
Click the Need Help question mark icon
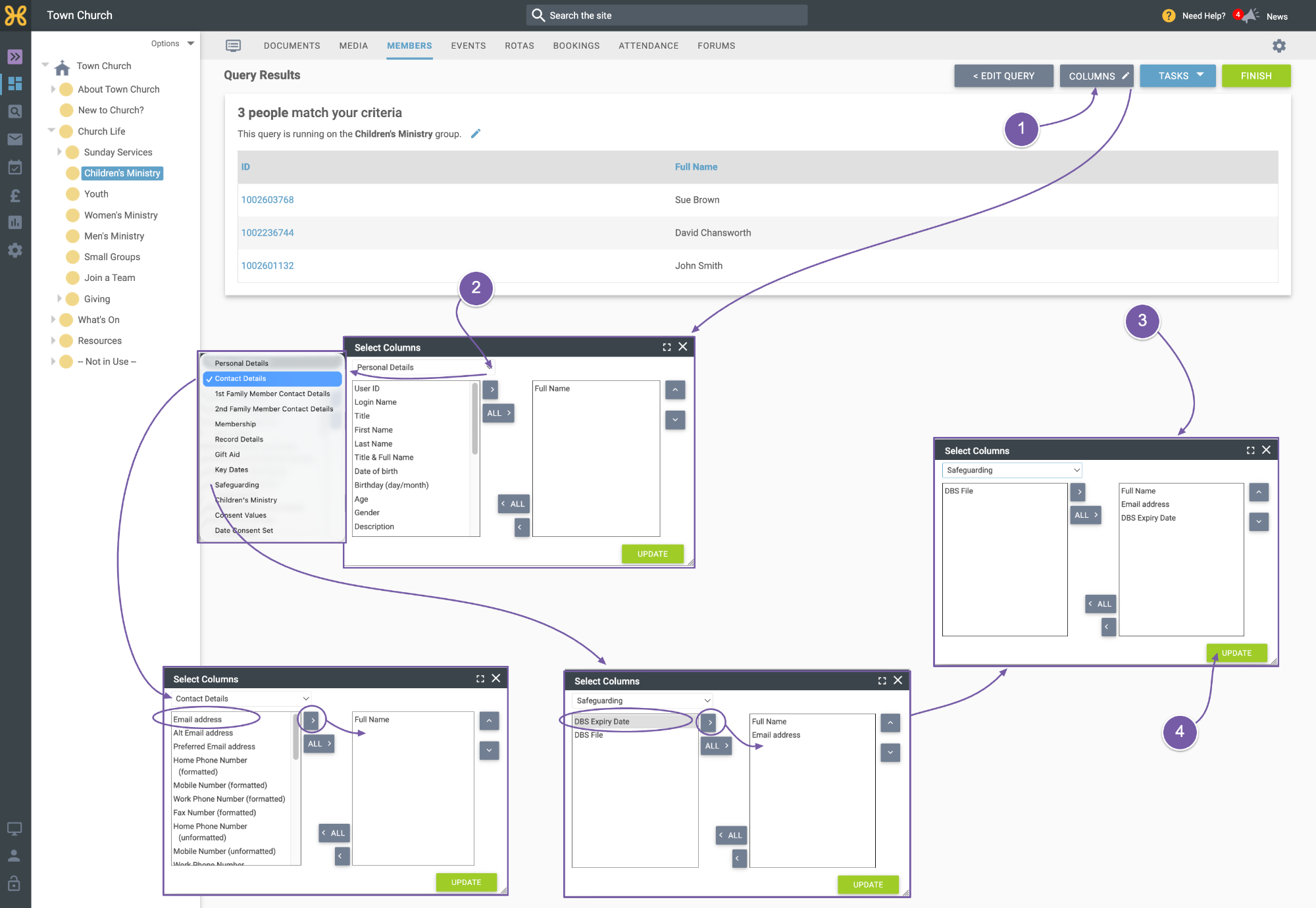1169,16
